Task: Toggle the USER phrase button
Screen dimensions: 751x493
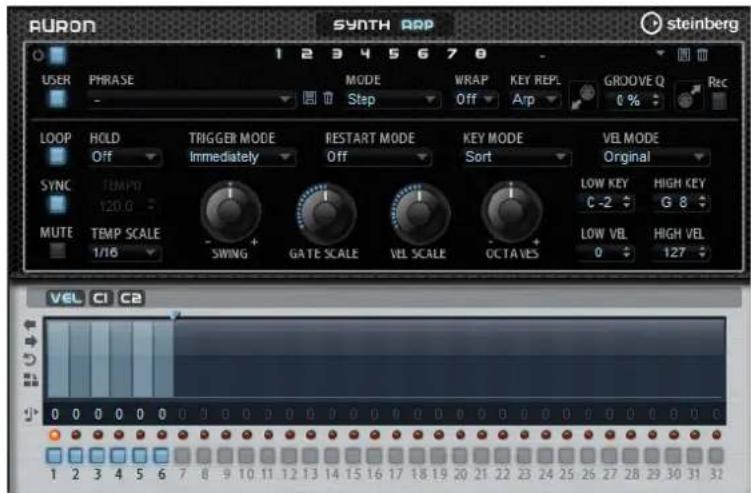Action: (57, 99)
